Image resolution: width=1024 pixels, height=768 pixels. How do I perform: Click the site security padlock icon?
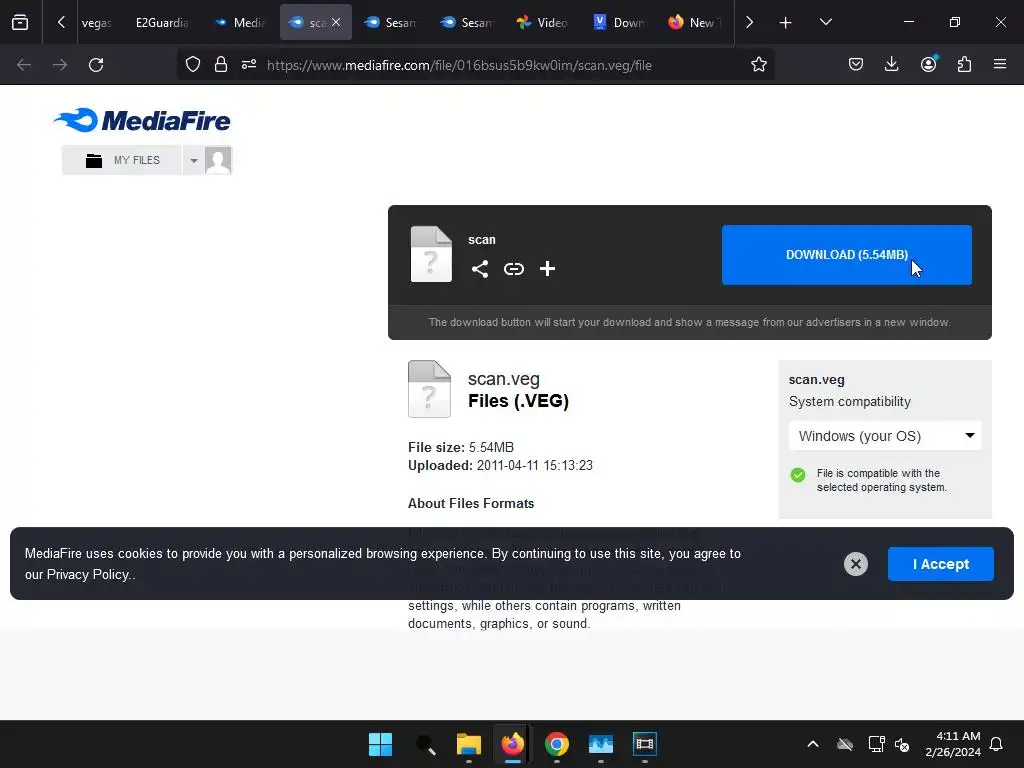[x=221, y=65]
